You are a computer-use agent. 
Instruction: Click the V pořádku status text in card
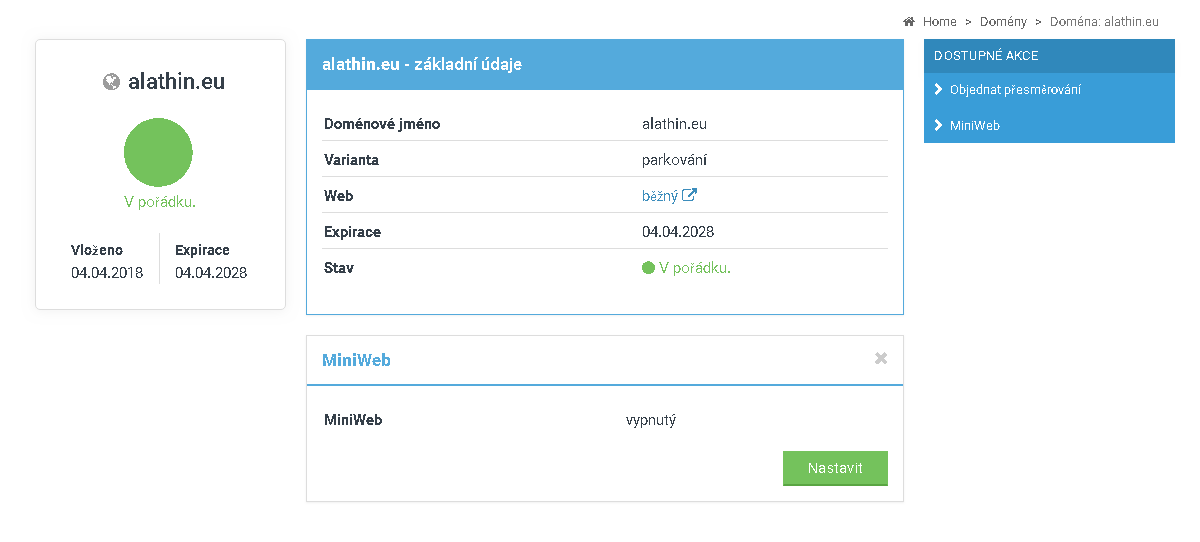pos(160,202)
